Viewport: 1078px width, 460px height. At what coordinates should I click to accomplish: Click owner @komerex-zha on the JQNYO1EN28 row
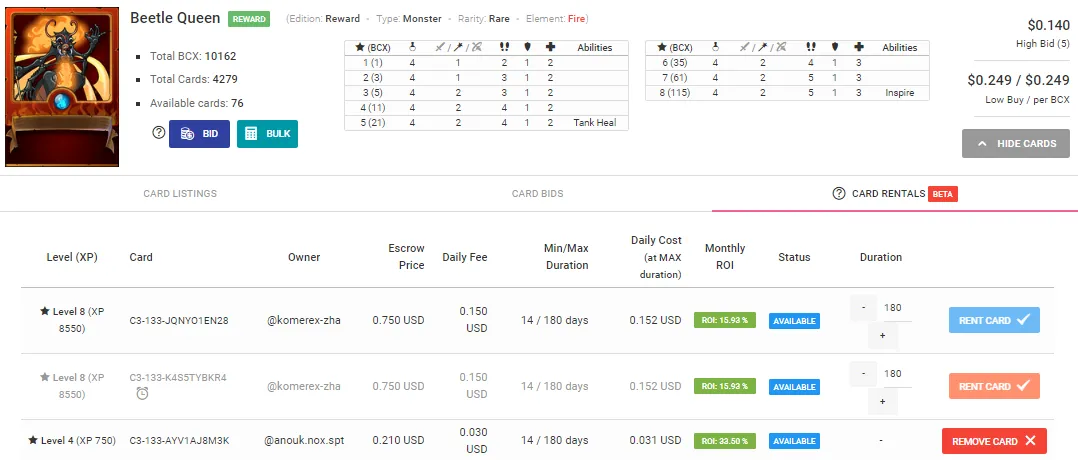pyautogui.click(x=304, y=320)
